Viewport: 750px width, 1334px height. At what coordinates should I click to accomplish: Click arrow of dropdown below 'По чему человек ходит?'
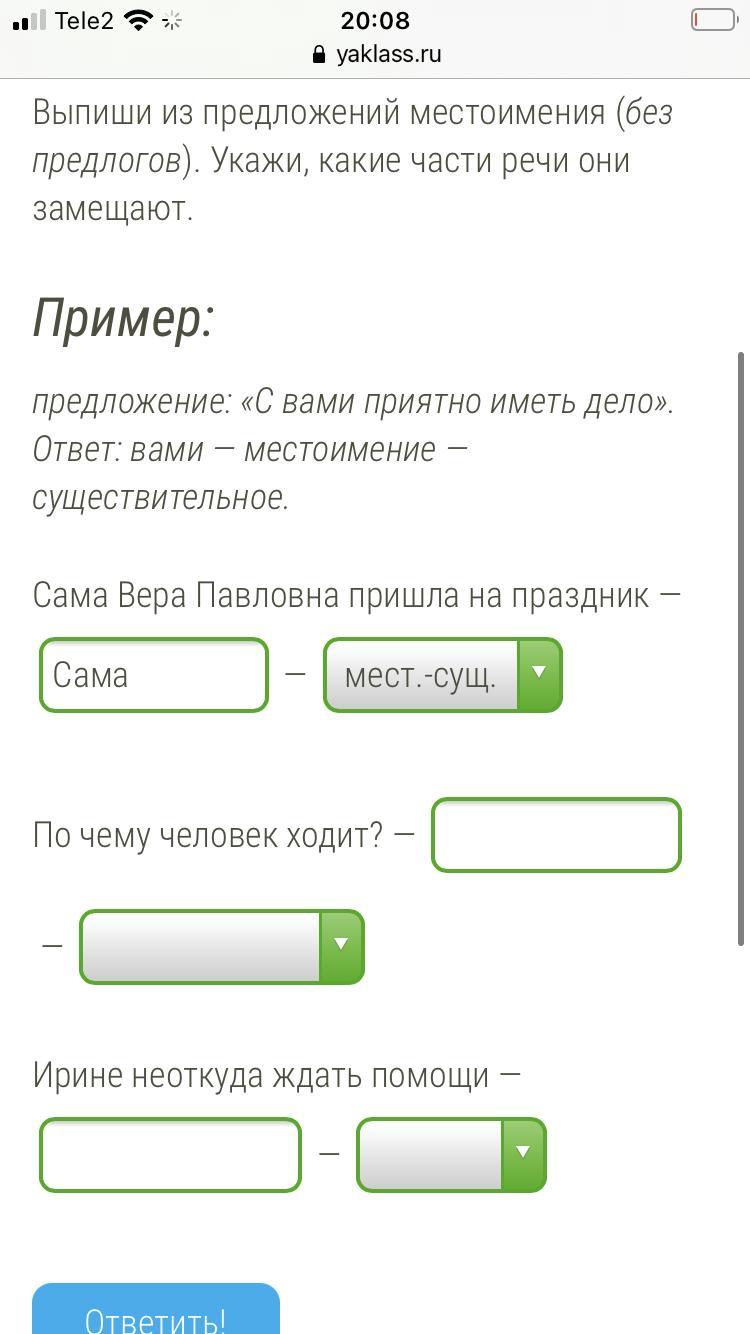341,946
